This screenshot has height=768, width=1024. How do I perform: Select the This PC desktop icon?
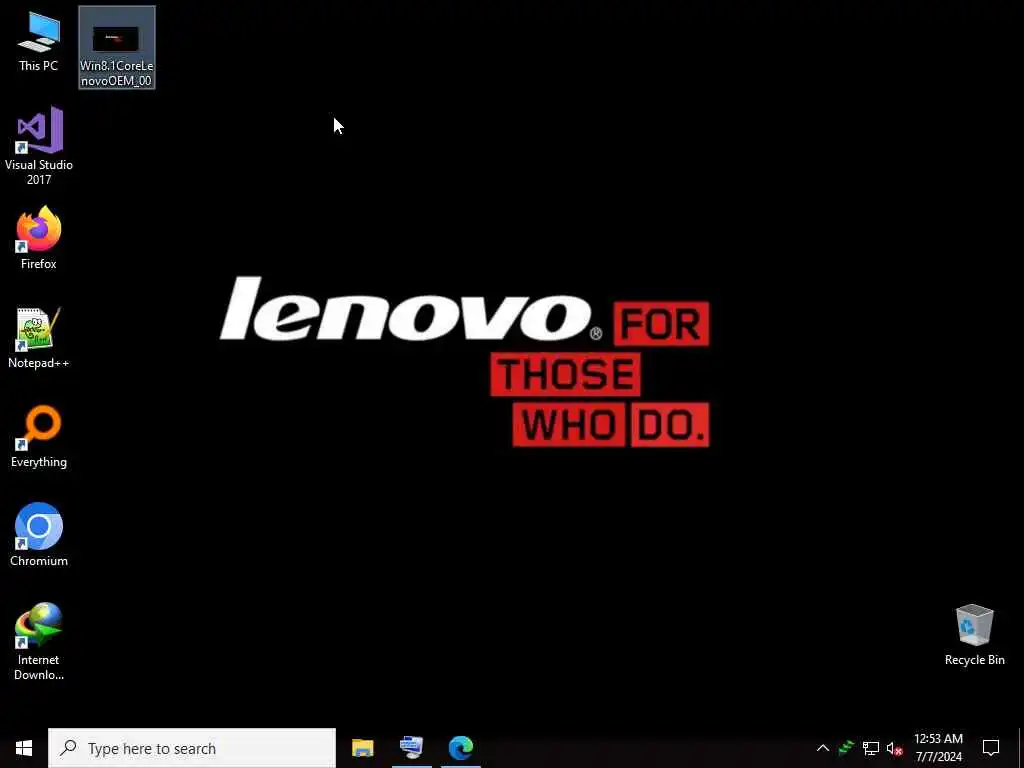39,42
